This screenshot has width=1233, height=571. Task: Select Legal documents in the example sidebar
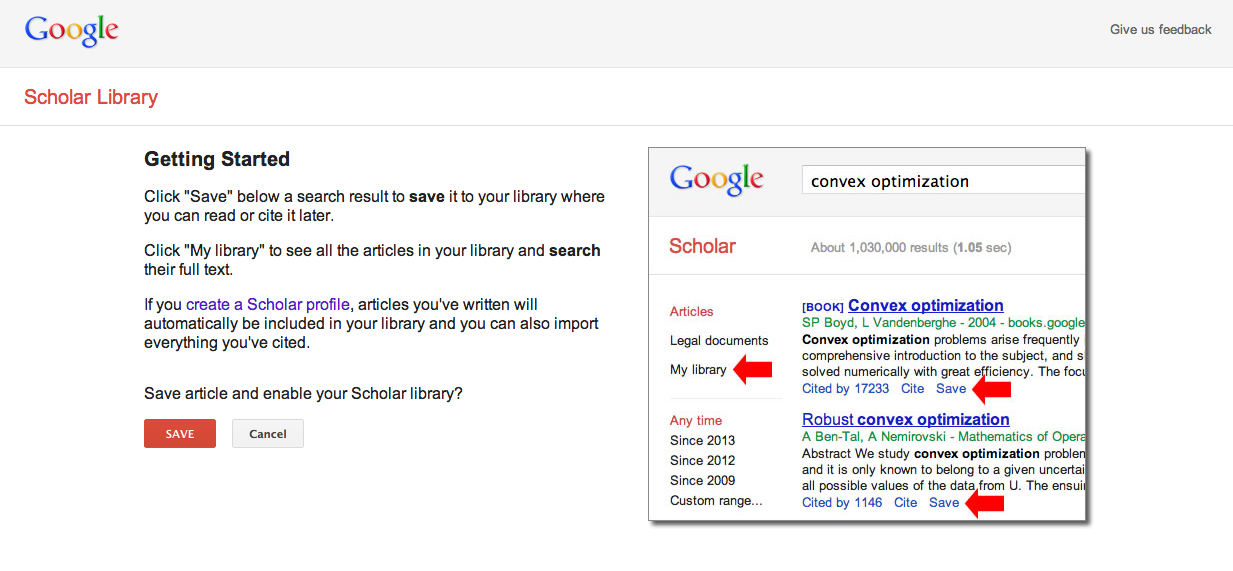(x=719, y=341)
